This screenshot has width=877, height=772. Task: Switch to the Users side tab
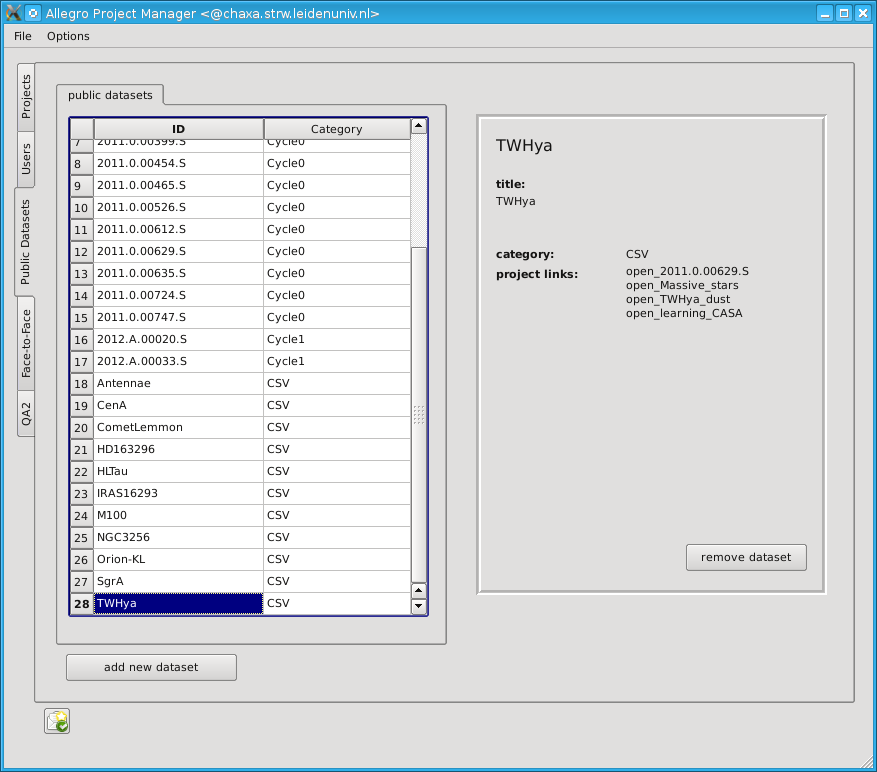[26, 158]
